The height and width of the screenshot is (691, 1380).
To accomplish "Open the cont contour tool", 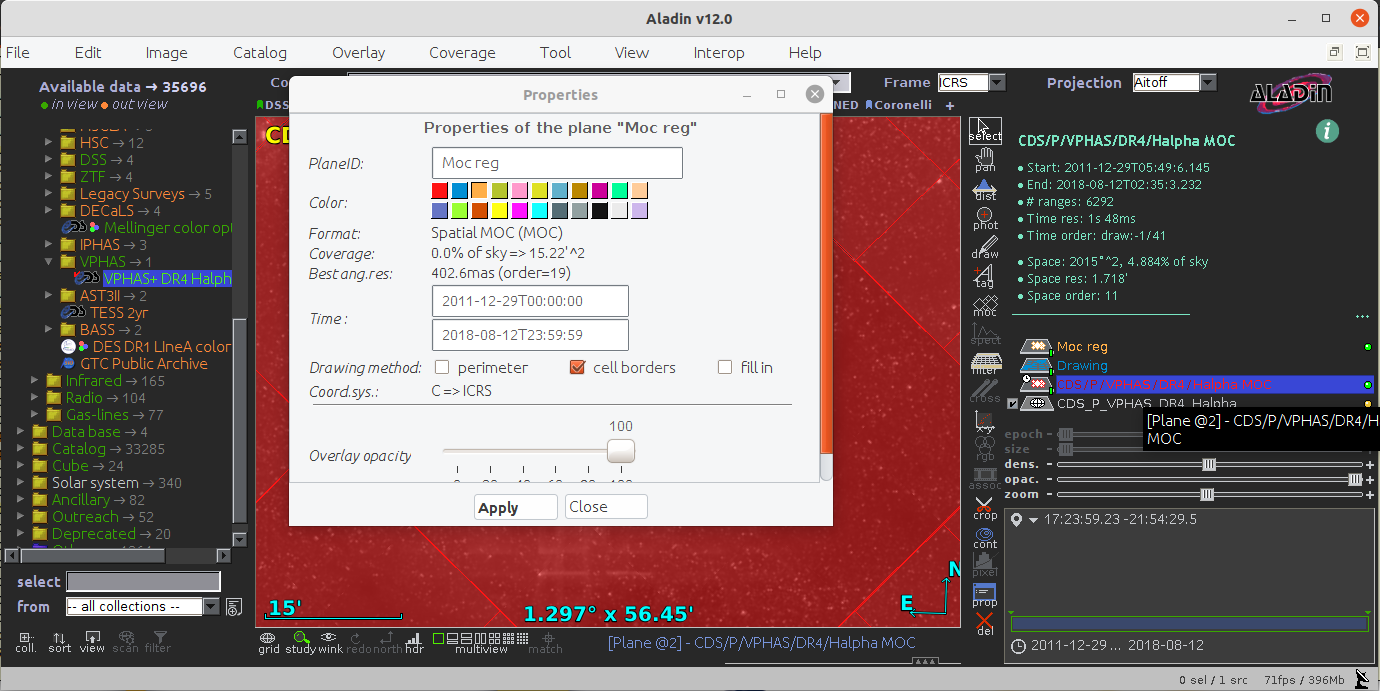I will [985, 538].
